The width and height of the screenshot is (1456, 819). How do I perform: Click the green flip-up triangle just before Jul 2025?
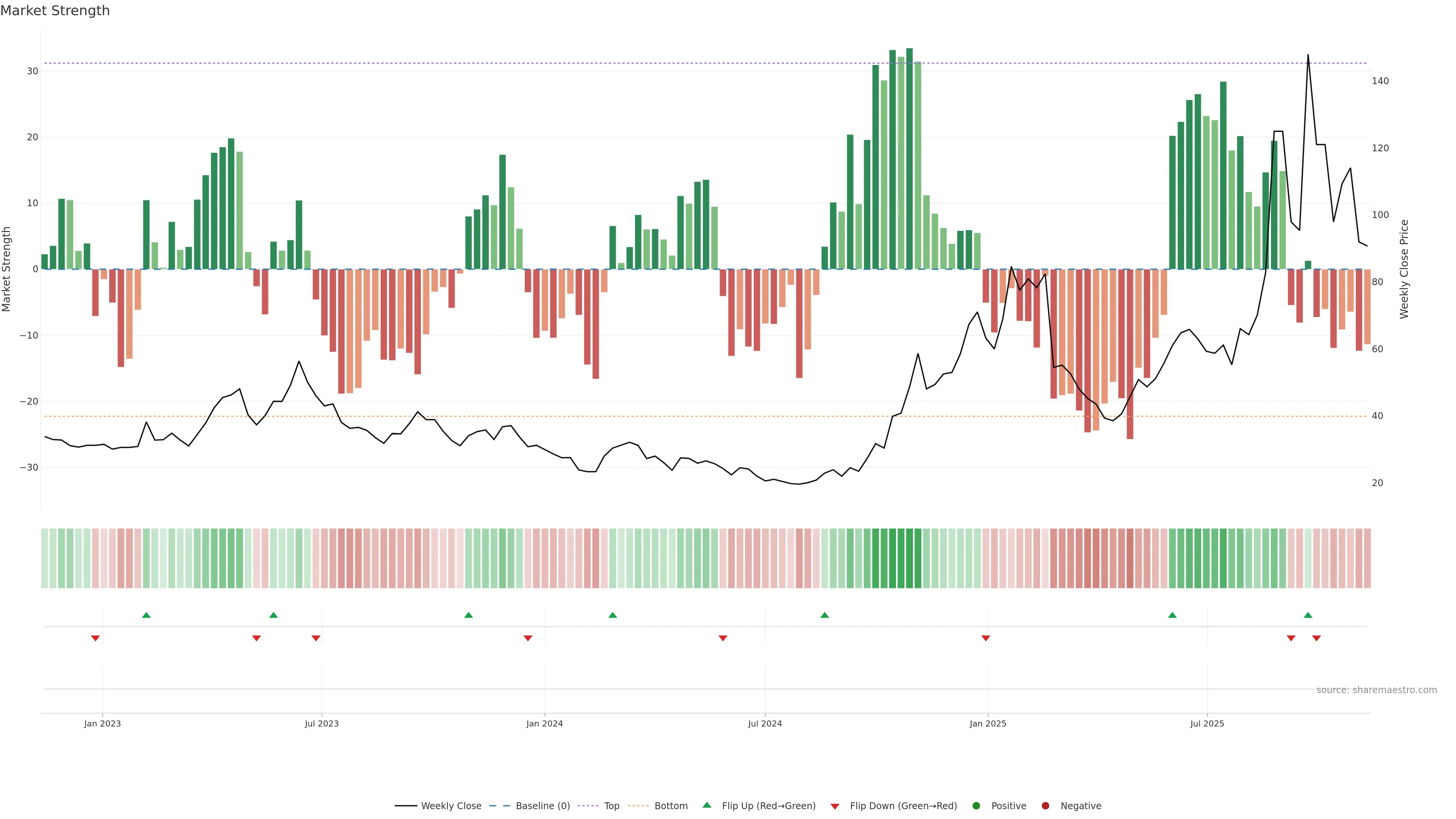click(x=1172, y=615)
